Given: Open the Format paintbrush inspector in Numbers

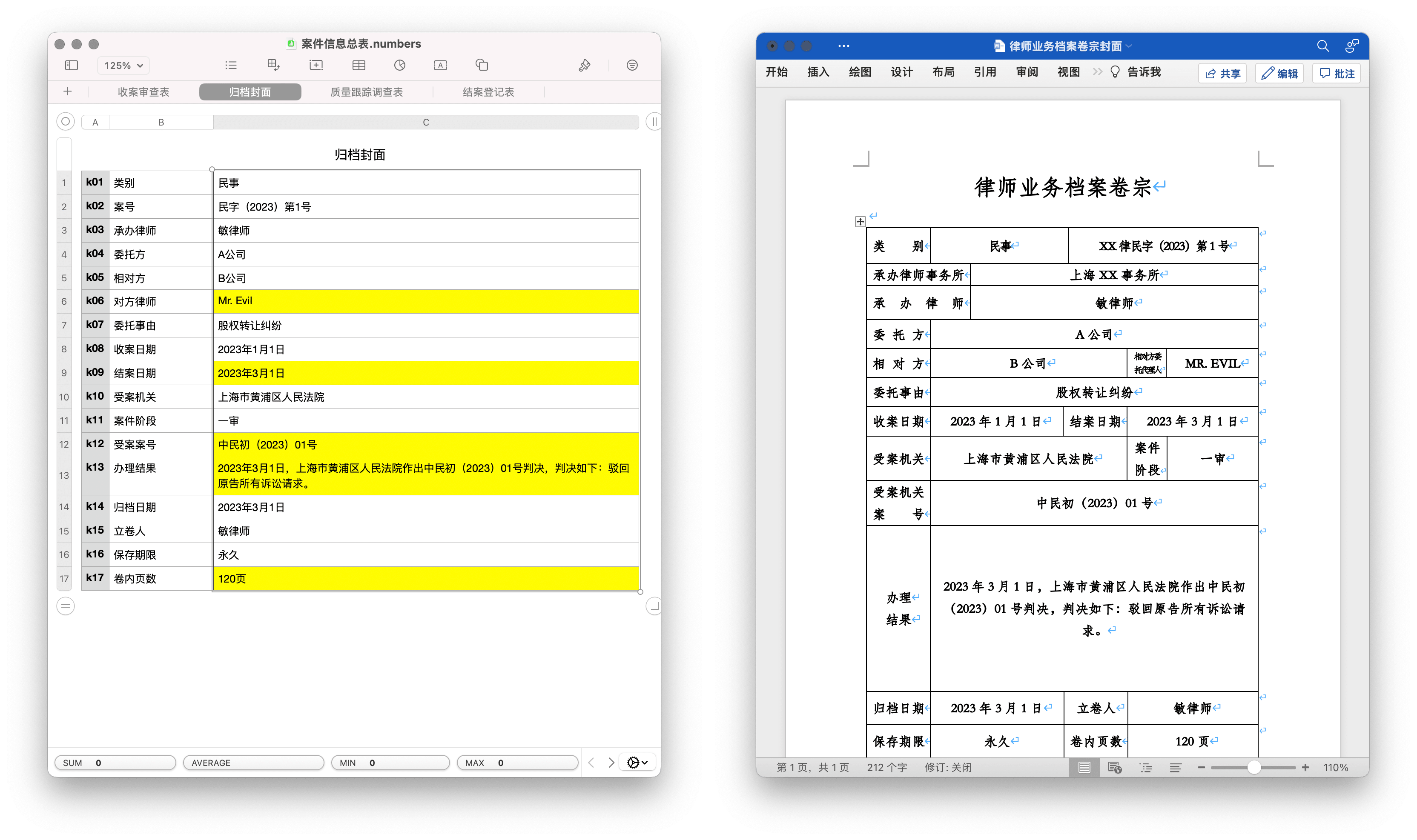Looking at the screenshot, I should pyautogui.click(x=585, y=66).
